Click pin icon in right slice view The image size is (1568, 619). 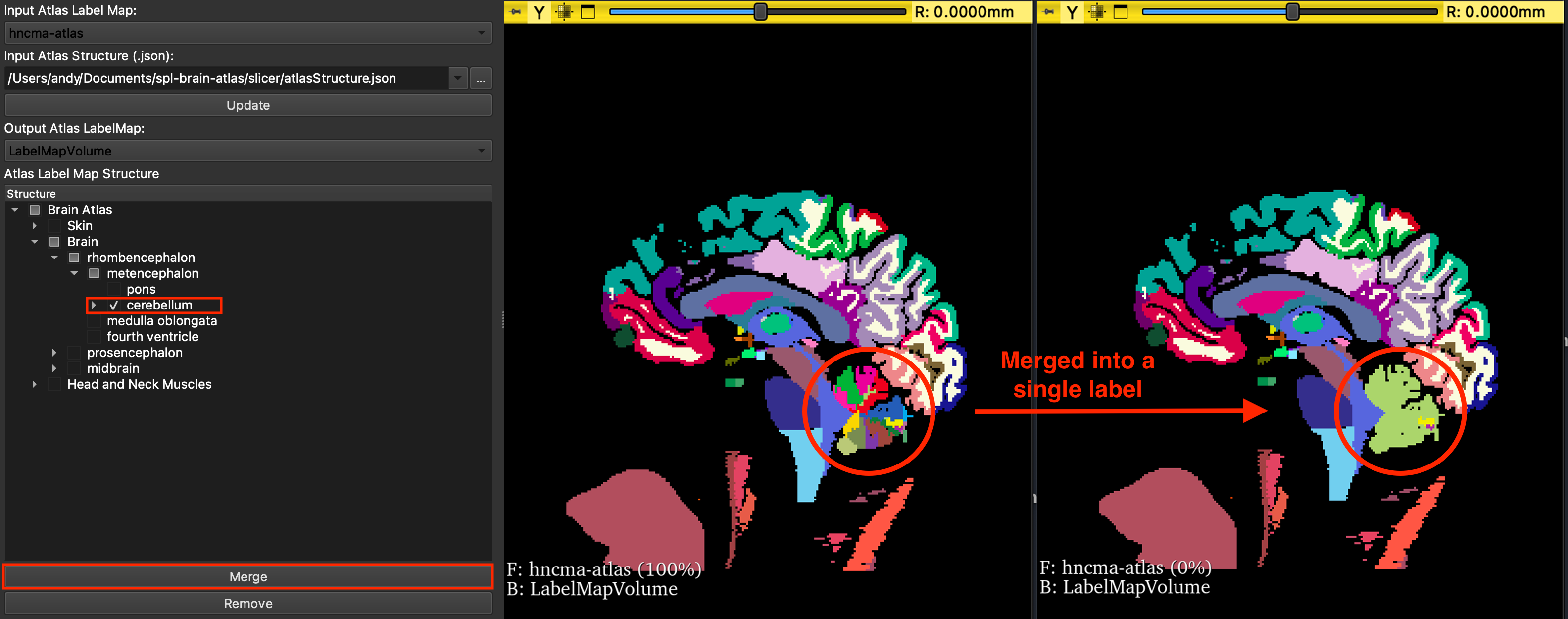[1048, 11]
